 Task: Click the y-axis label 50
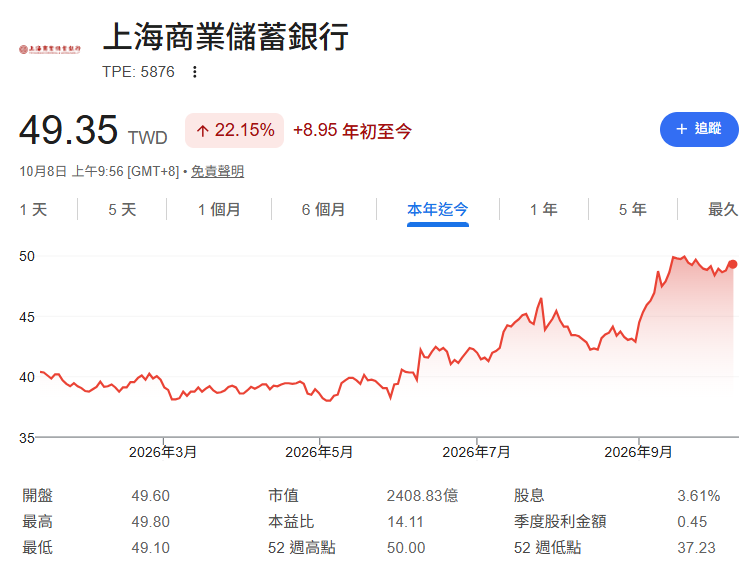[27, 257]
